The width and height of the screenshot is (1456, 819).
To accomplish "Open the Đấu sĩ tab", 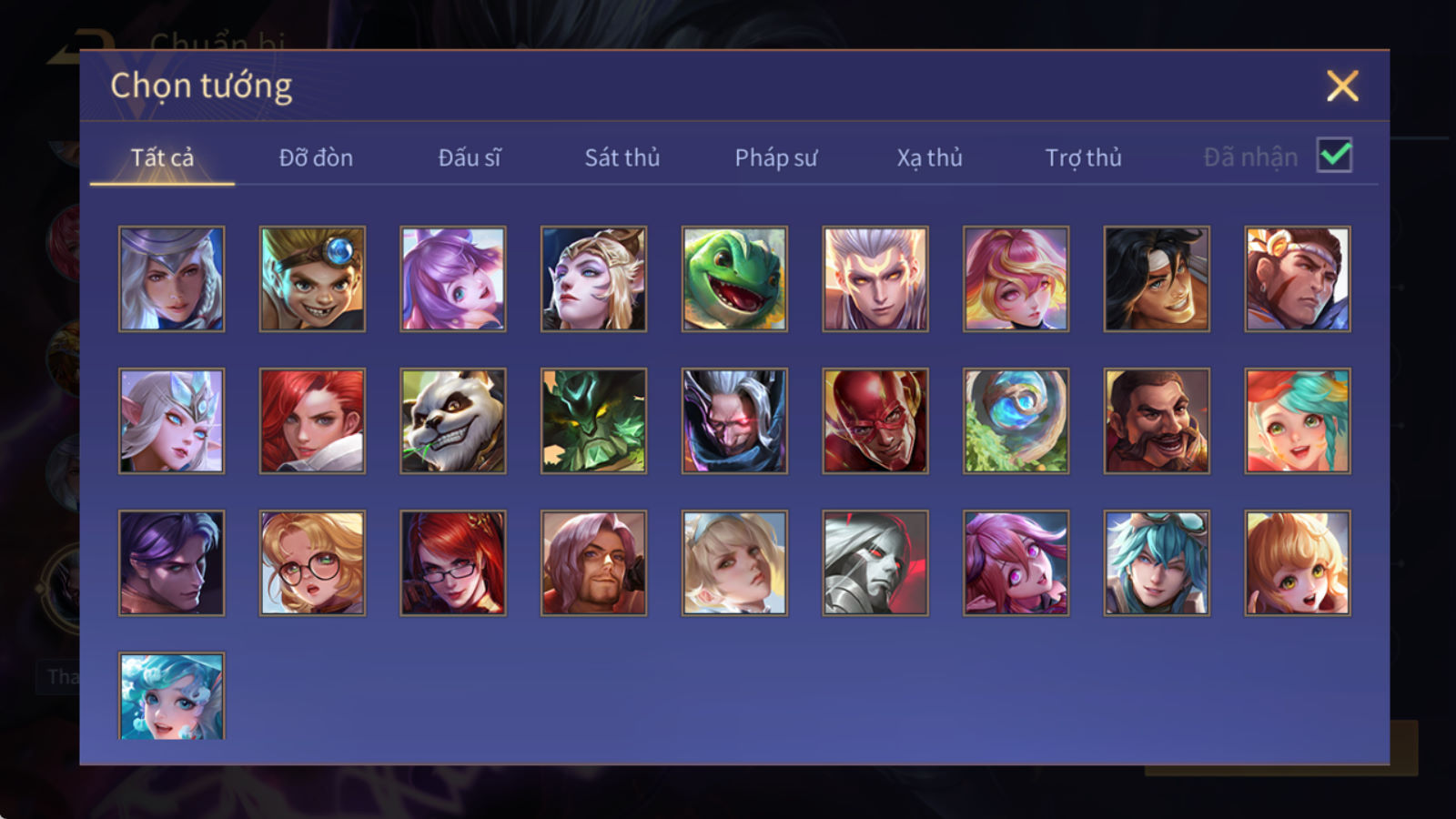I will coord(470,157).
